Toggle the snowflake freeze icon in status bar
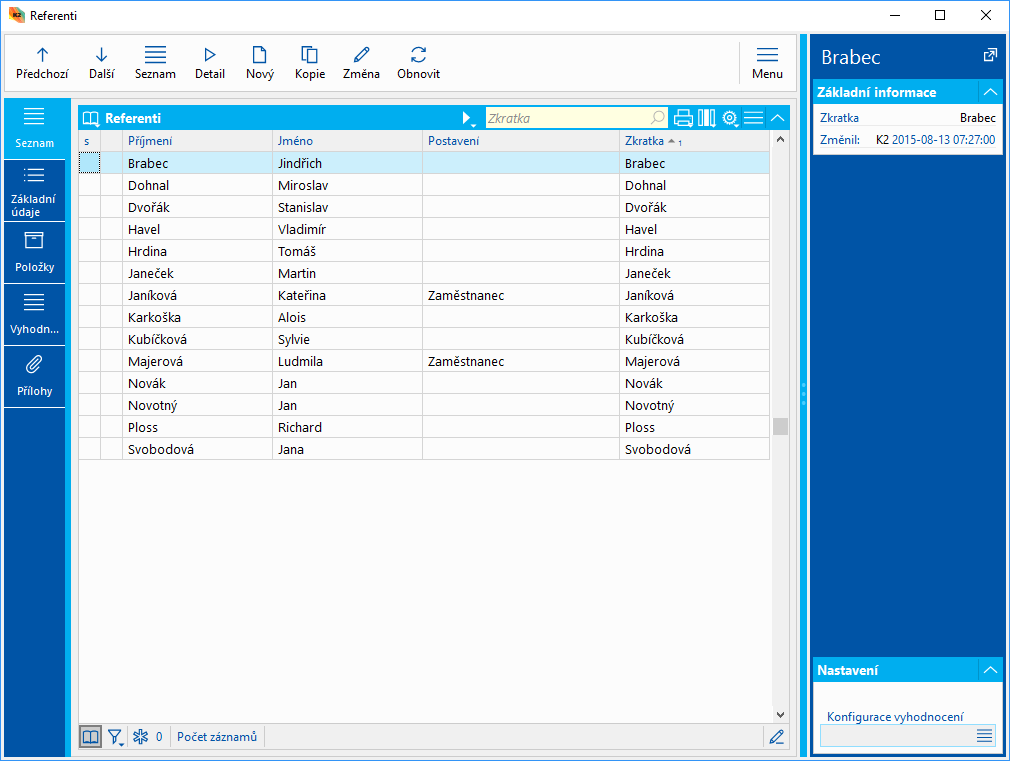This screenshot has width=1010, height=761. [141, 737]
